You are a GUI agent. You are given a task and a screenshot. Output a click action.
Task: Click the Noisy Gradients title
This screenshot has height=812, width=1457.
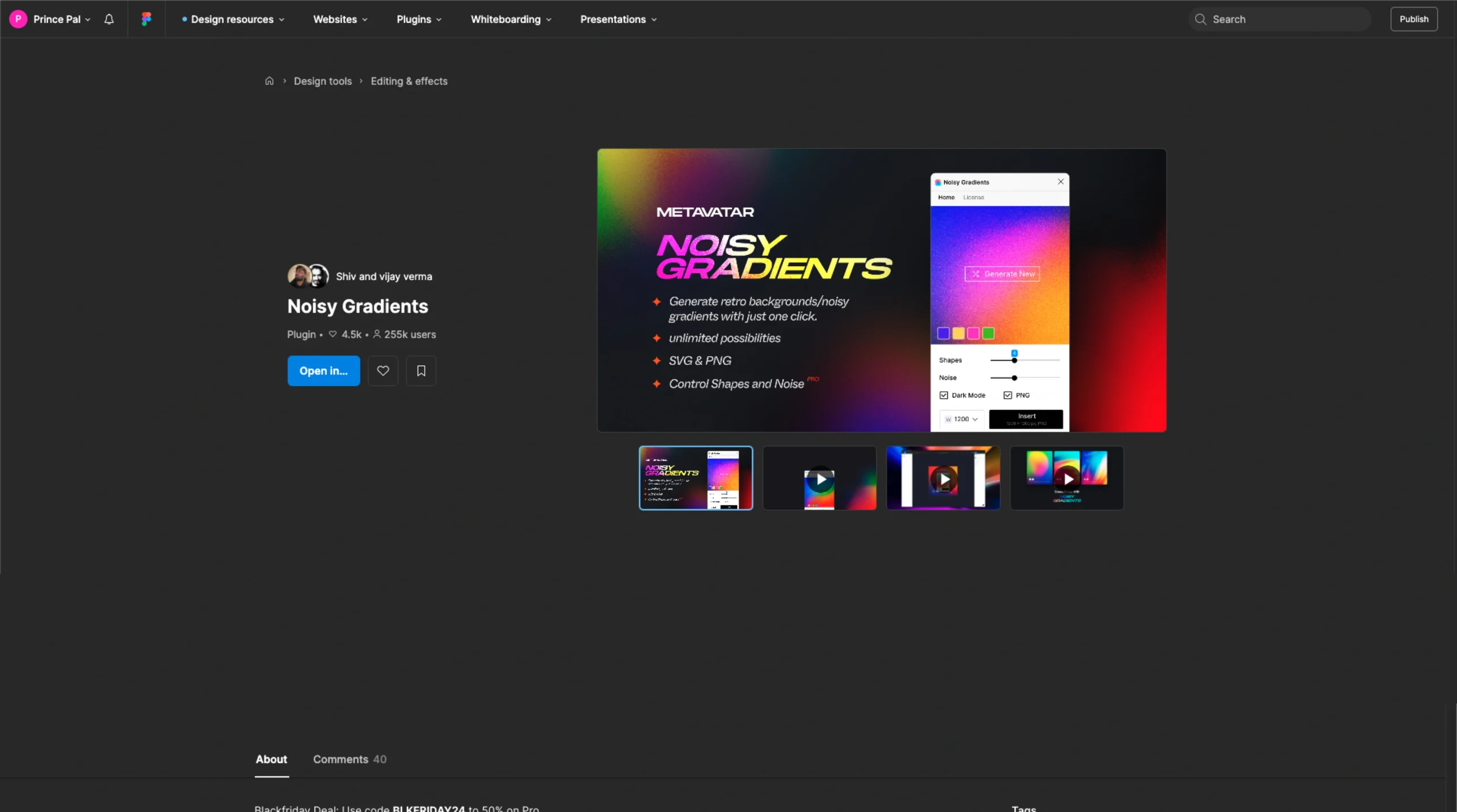(357, 306)
